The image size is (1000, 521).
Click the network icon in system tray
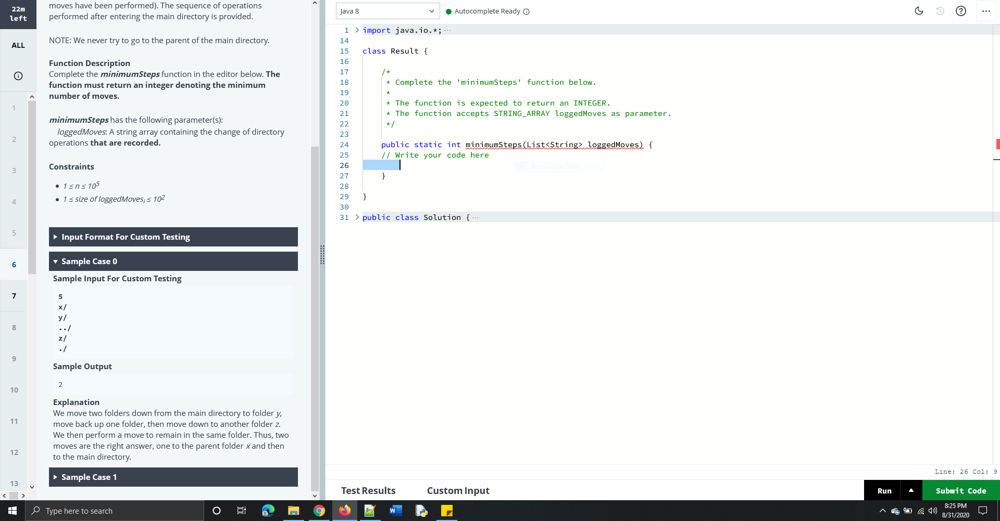point(920,511)
